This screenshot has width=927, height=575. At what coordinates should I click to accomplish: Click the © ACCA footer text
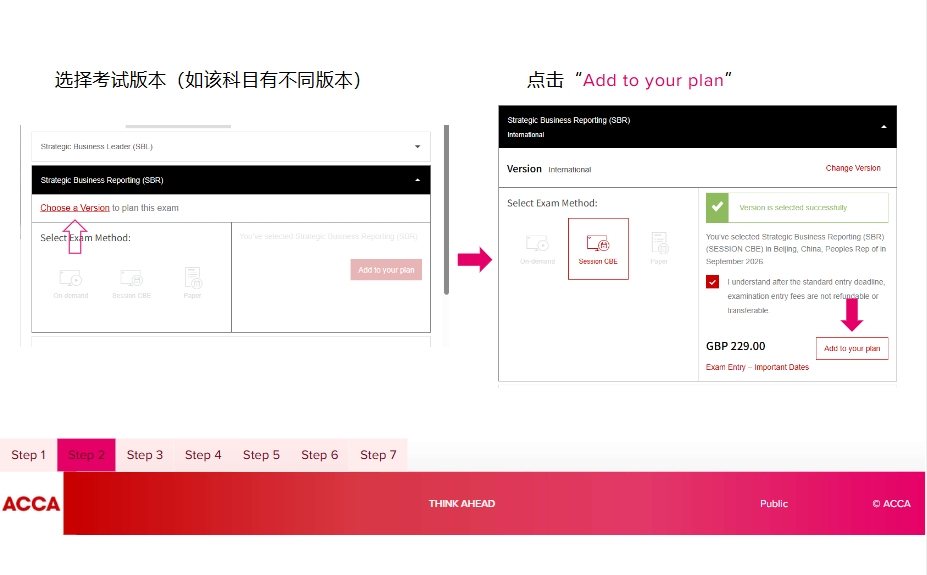[x=892, y=503]
